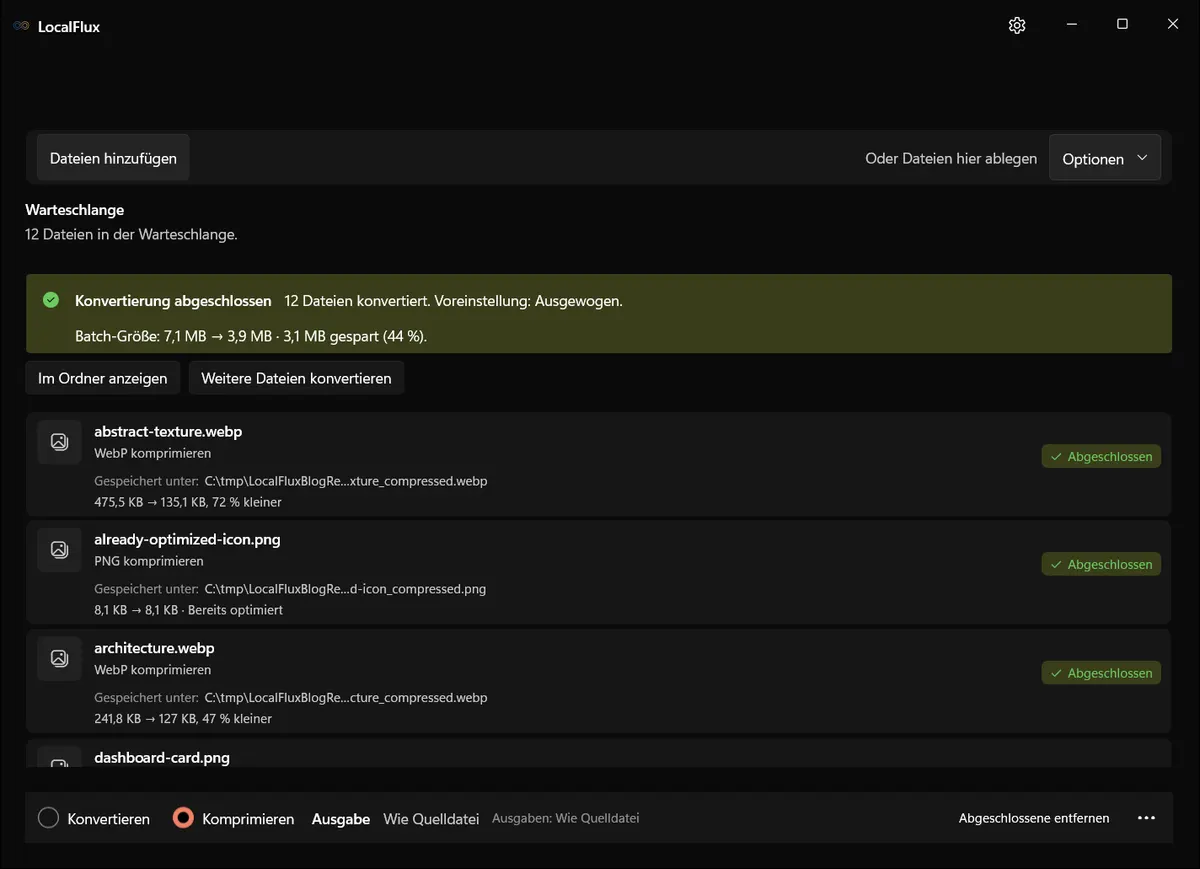The image size is (1200, 869).
Task: Click the Dateien hinzufügen button
Action: point(113,158)
